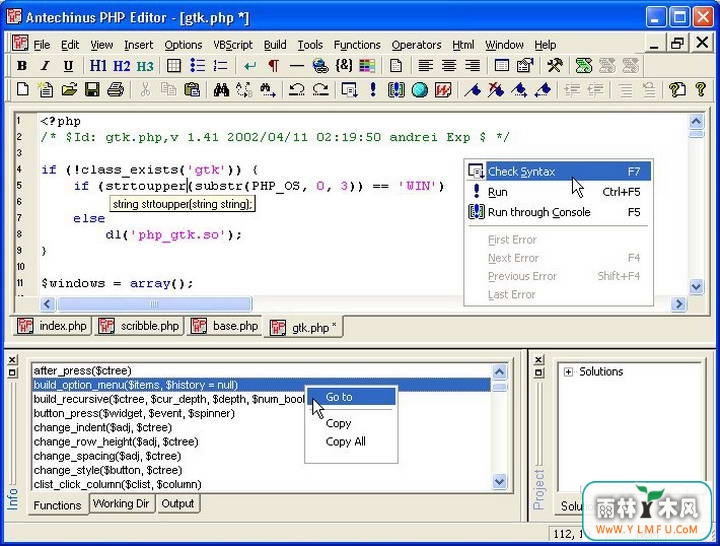This screenshot has height=546, width=720.
Task: Open a file with the folder icon
Action: tap(69, 89)
